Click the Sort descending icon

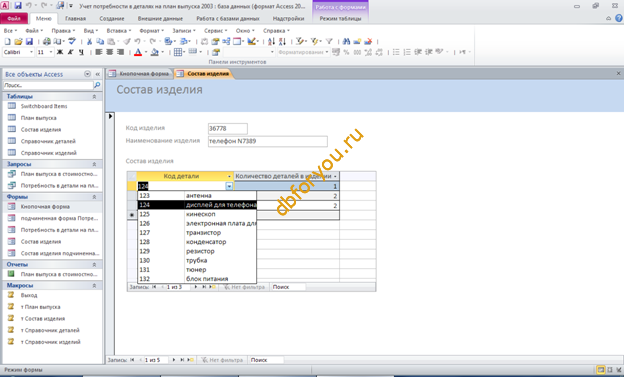click(x=282, y=41)
